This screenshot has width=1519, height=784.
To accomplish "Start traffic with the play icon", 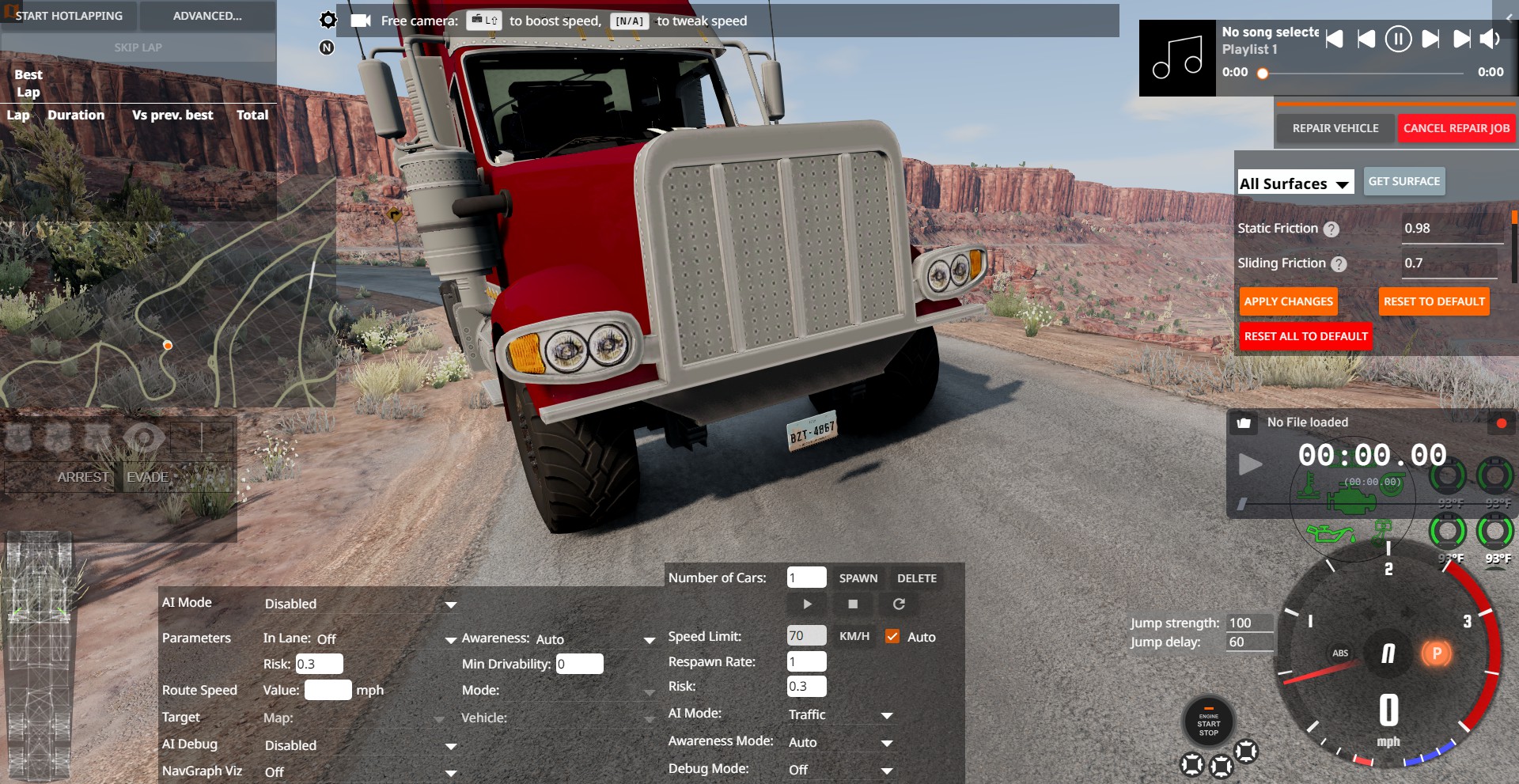I will pyautogui.click(x=807, y=604).
